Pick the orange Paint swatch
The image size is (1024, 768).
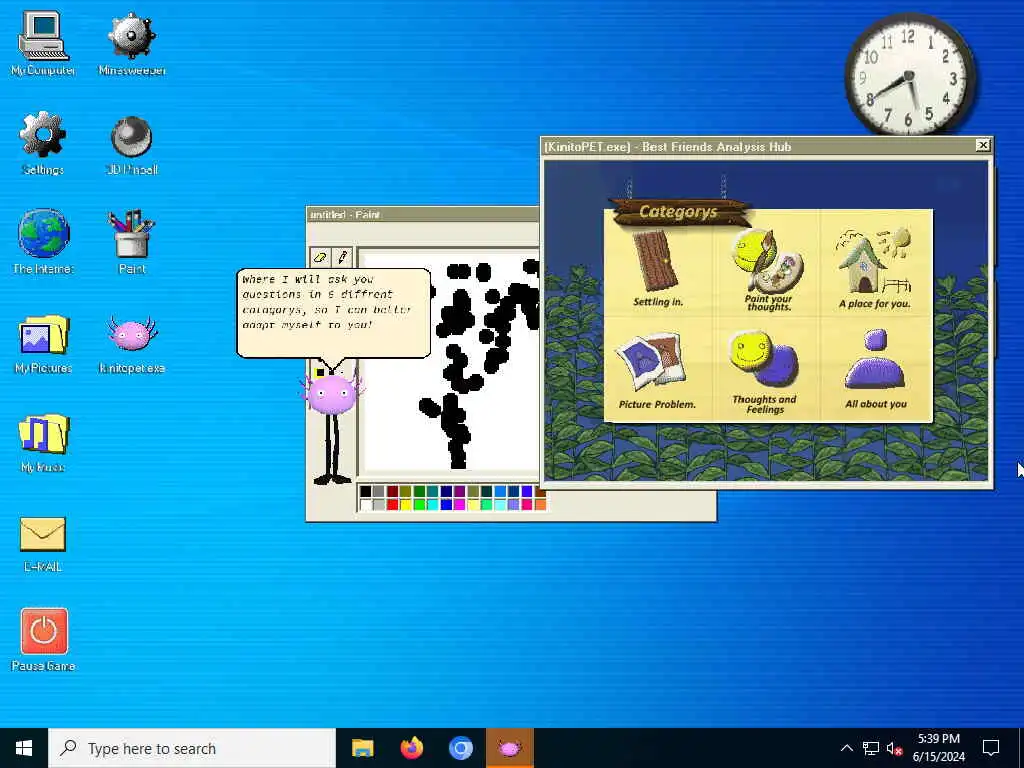(x=540, y=505)
